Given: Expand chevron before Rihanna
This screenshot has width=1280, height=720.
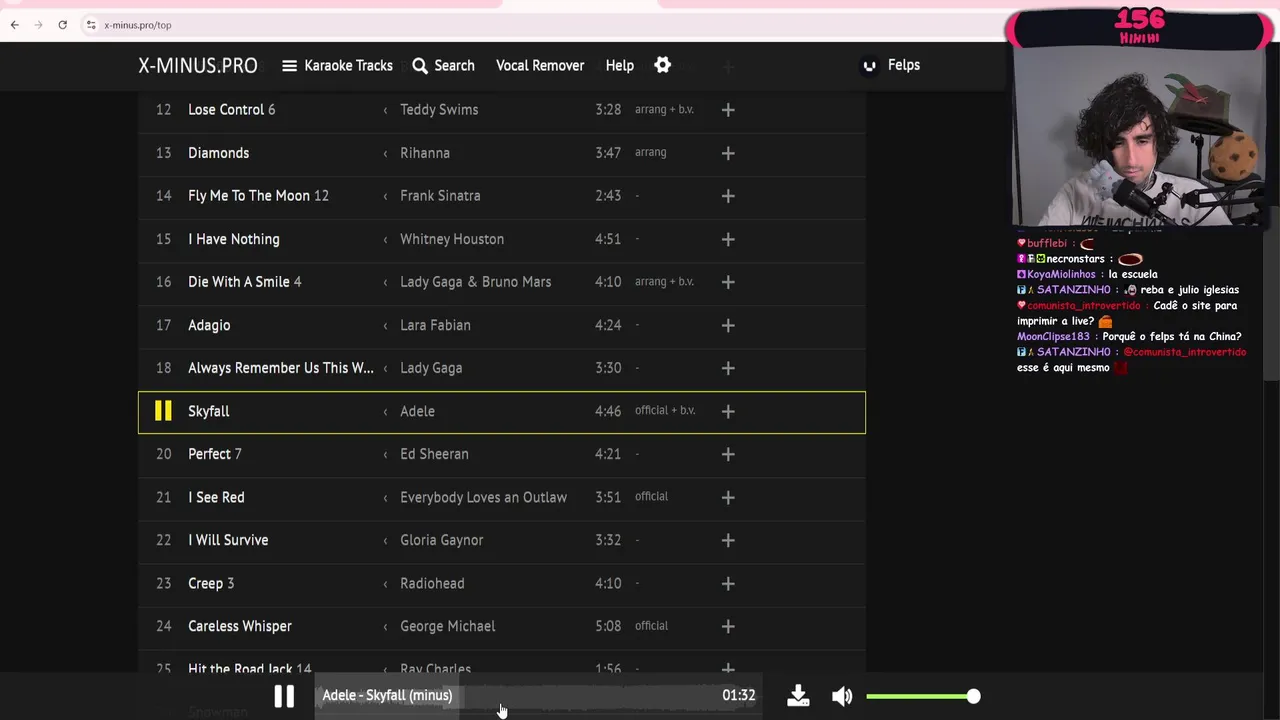Looking at the screenshot, I should (385, 153).
